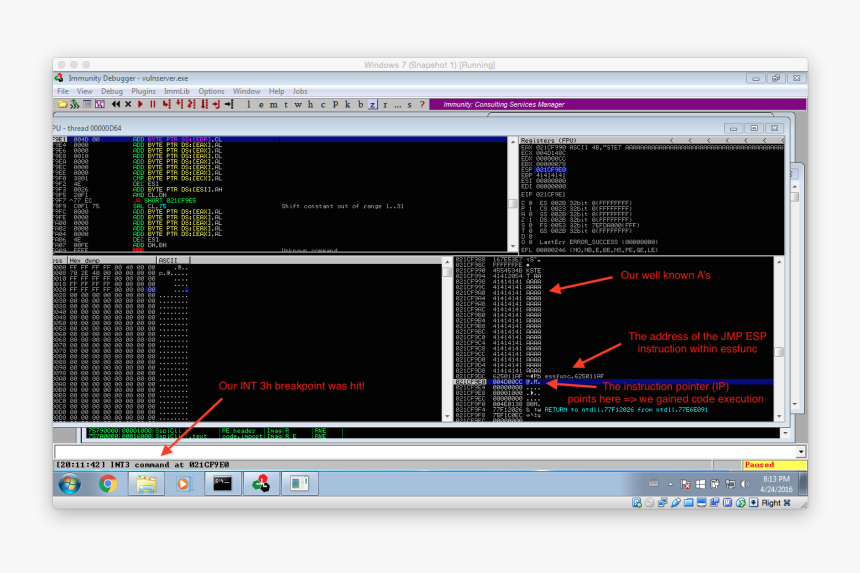860x573 pixels.
Task: Click the Execute till return icon
Action: (x=216, y=104)
